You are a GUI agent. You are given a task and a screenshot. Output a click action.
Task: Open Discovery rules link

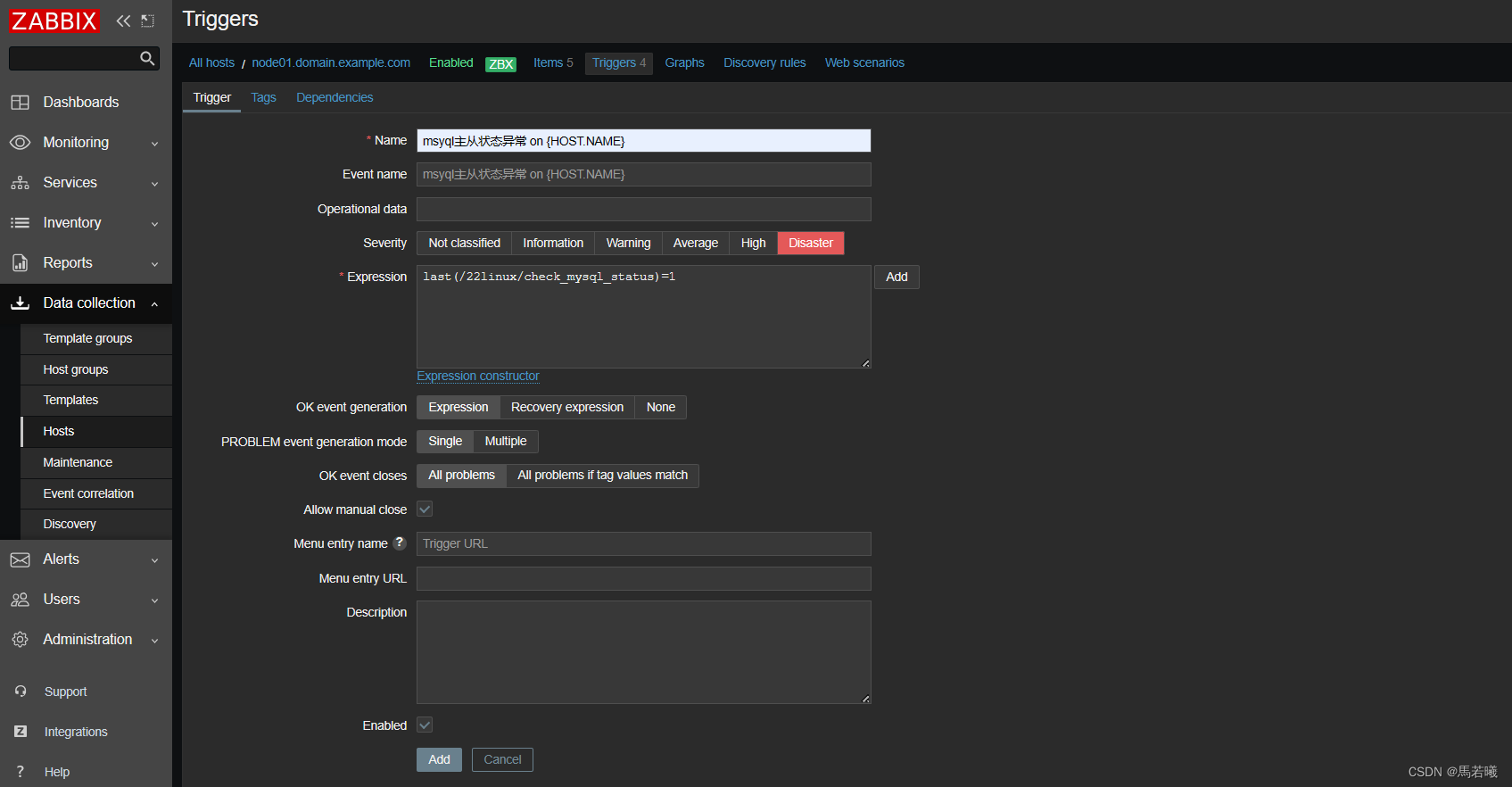tap(764, 62)
